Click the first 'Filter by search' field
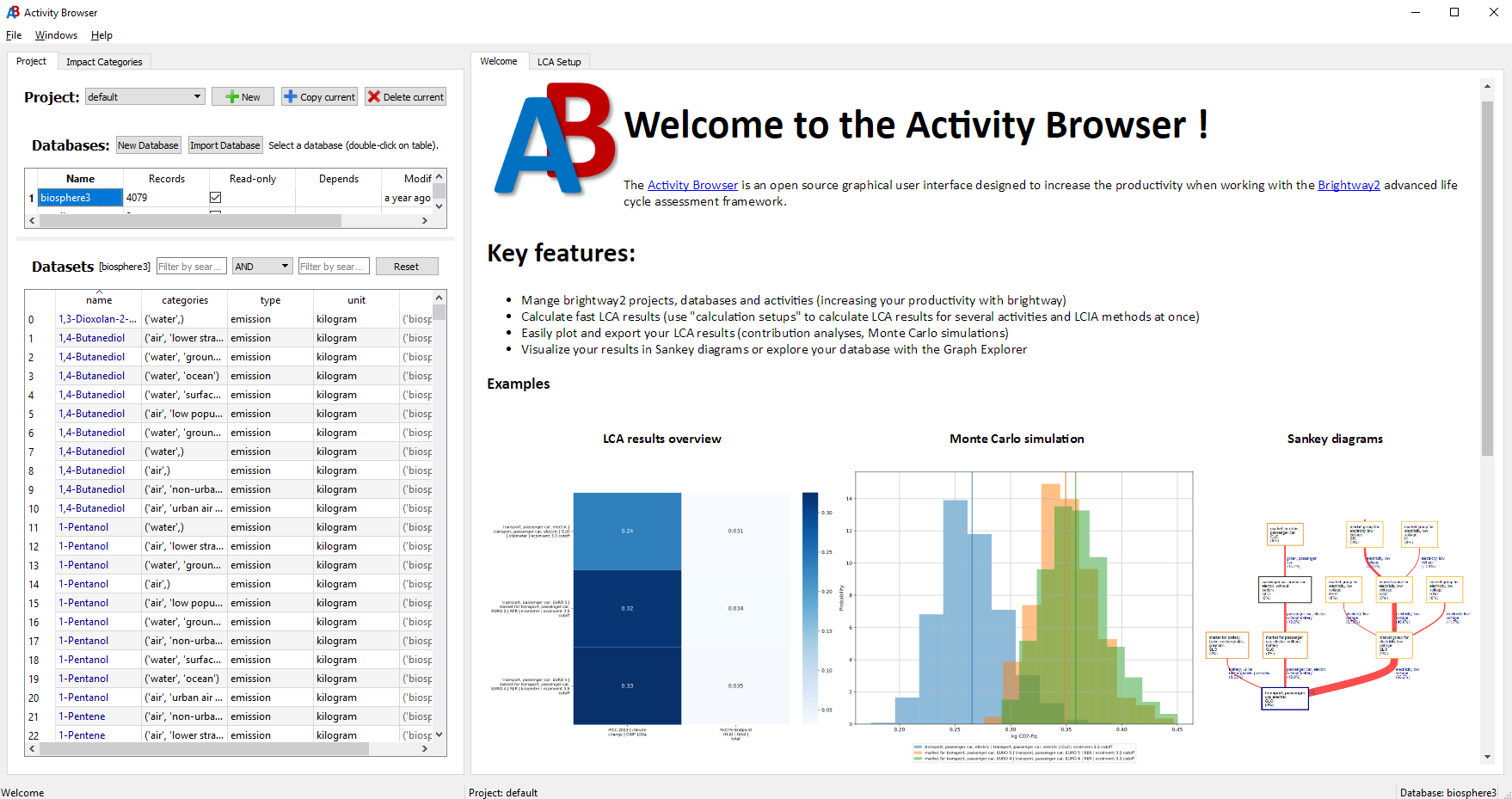The image size is (1512, 799). (x=191, y=266)
